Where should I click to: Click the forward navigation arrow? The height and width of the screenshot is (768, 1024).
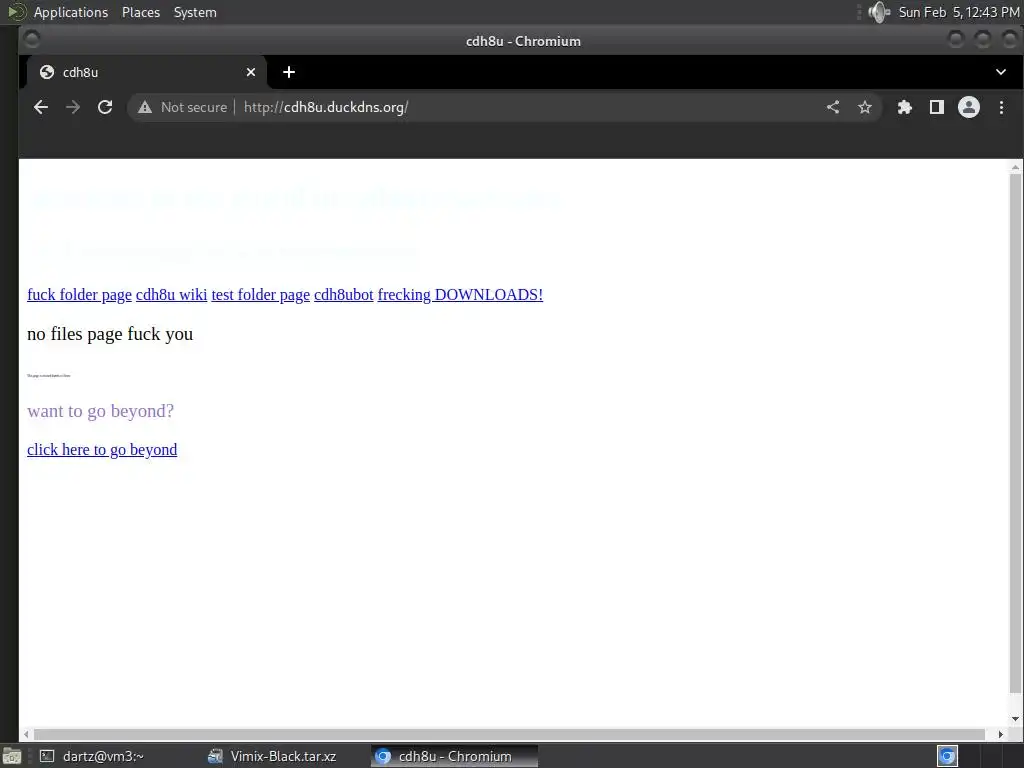[72, 107]
